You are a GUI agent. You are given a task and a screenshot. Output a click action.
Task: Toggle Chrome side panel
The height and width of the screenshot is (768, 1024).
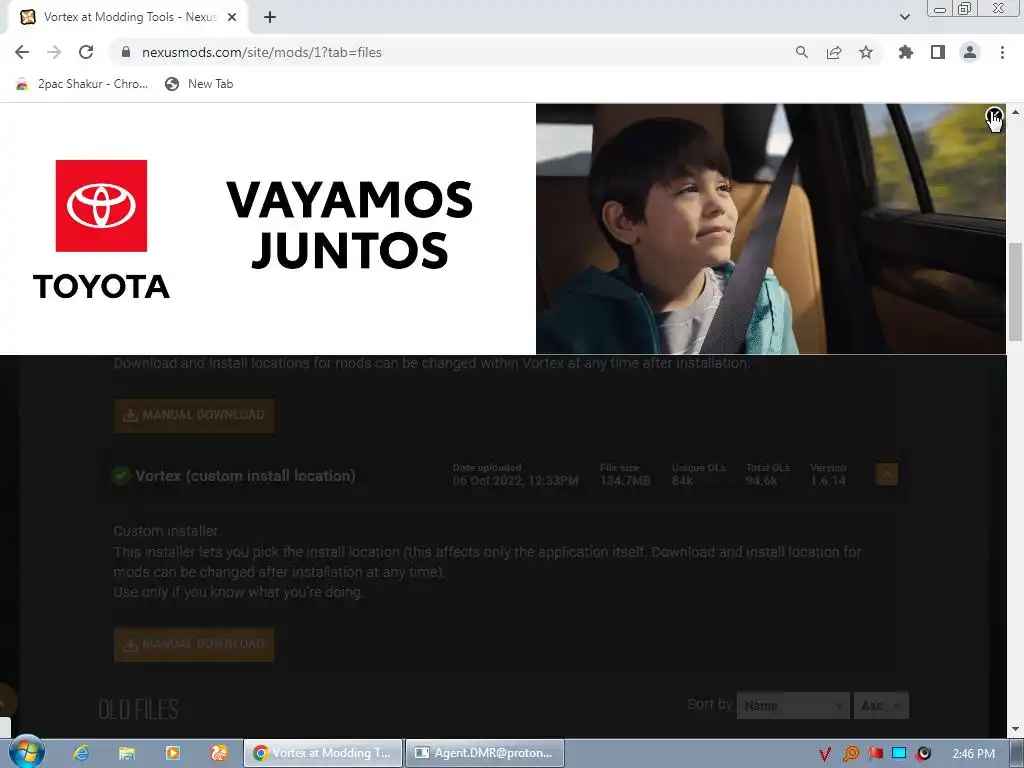point(938,52)
